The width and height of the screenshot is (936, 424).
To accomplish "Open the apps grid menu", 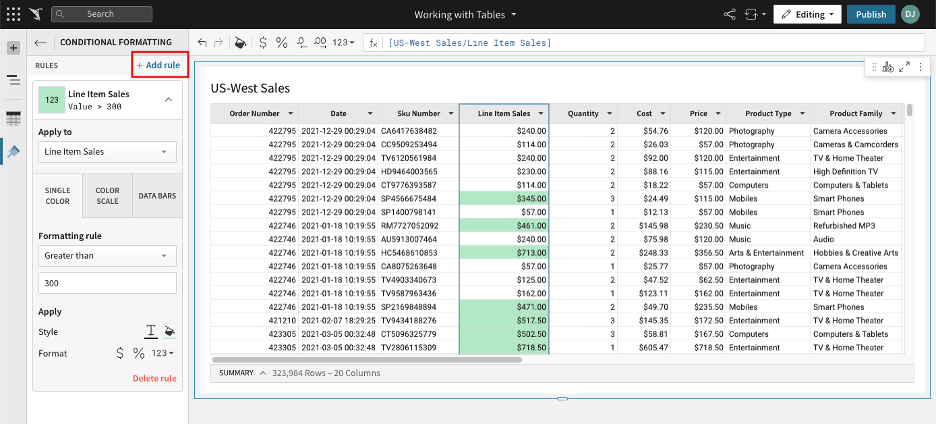I will click(12, 14).
